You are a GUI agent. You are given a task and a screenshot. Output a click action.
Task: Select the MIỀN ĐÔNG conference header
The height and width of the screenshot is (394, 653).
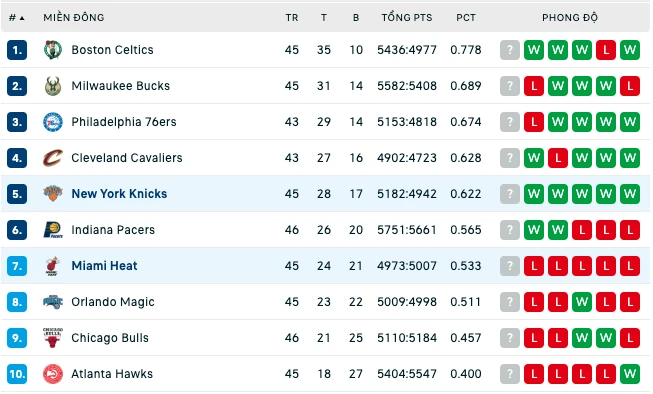pyautogui.click(x=74, y=17)
